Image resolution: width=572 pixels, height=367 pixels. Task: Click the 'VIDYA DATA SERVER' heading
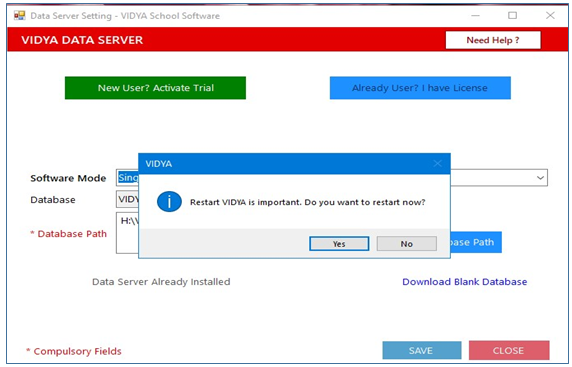click(x=82, y=40)
